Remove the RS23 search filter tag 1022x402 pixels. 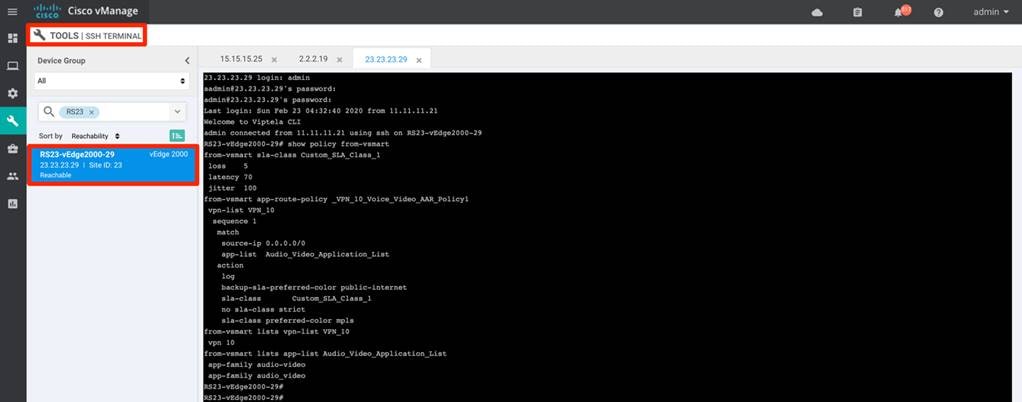coord(92,112)
